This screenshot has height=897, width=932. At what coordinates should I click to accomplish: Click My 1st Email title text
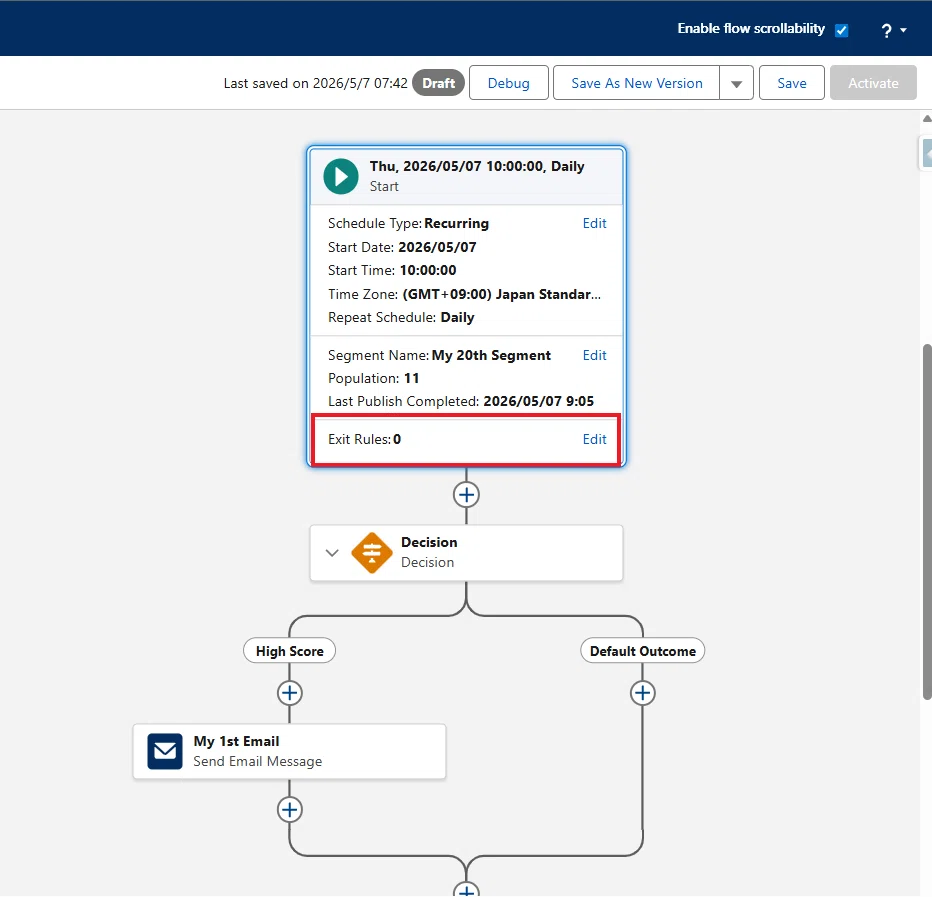pos(236,741)
